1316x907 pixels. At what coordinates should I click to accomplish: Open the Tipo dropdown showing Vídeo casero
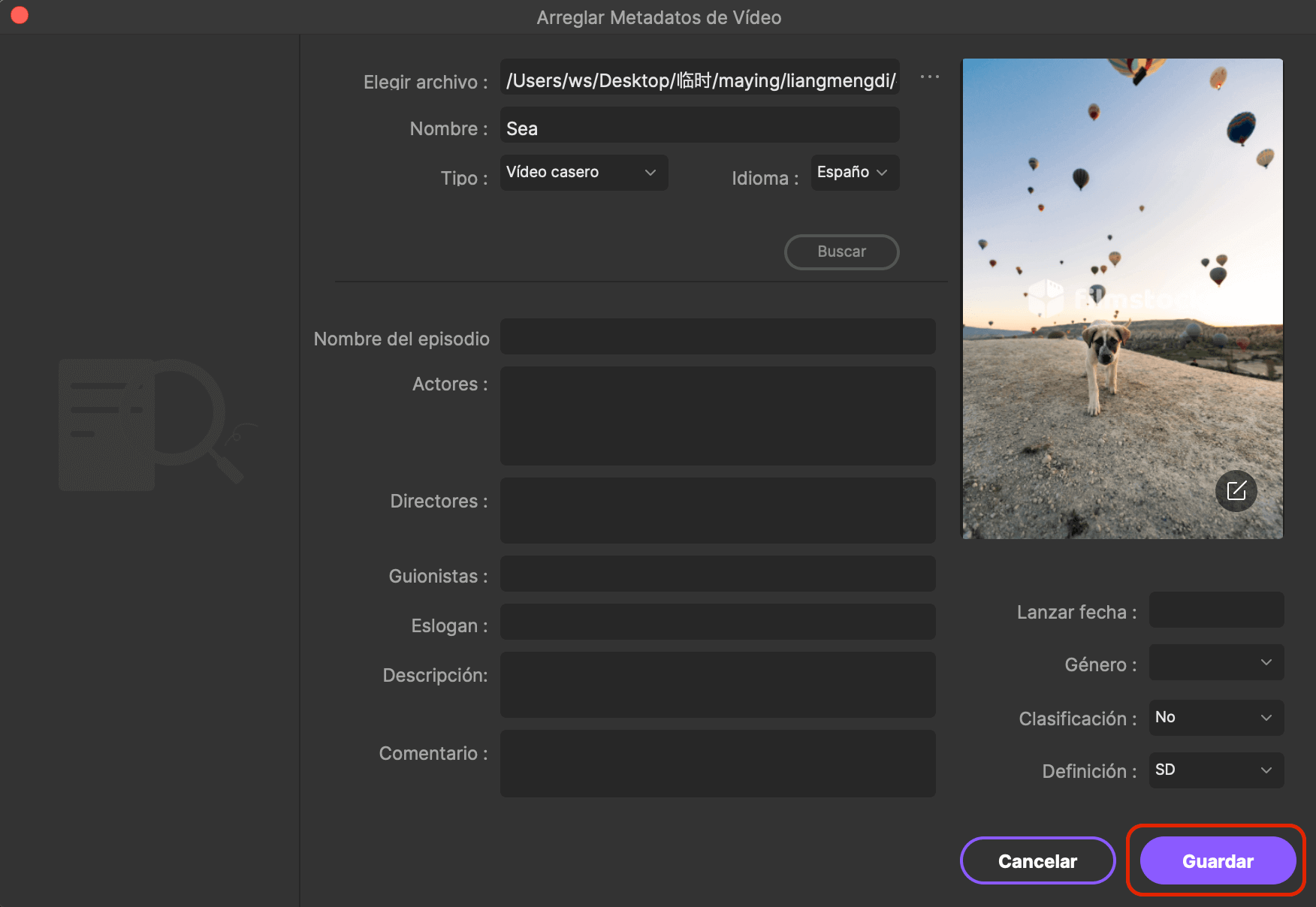click(584, 173)
